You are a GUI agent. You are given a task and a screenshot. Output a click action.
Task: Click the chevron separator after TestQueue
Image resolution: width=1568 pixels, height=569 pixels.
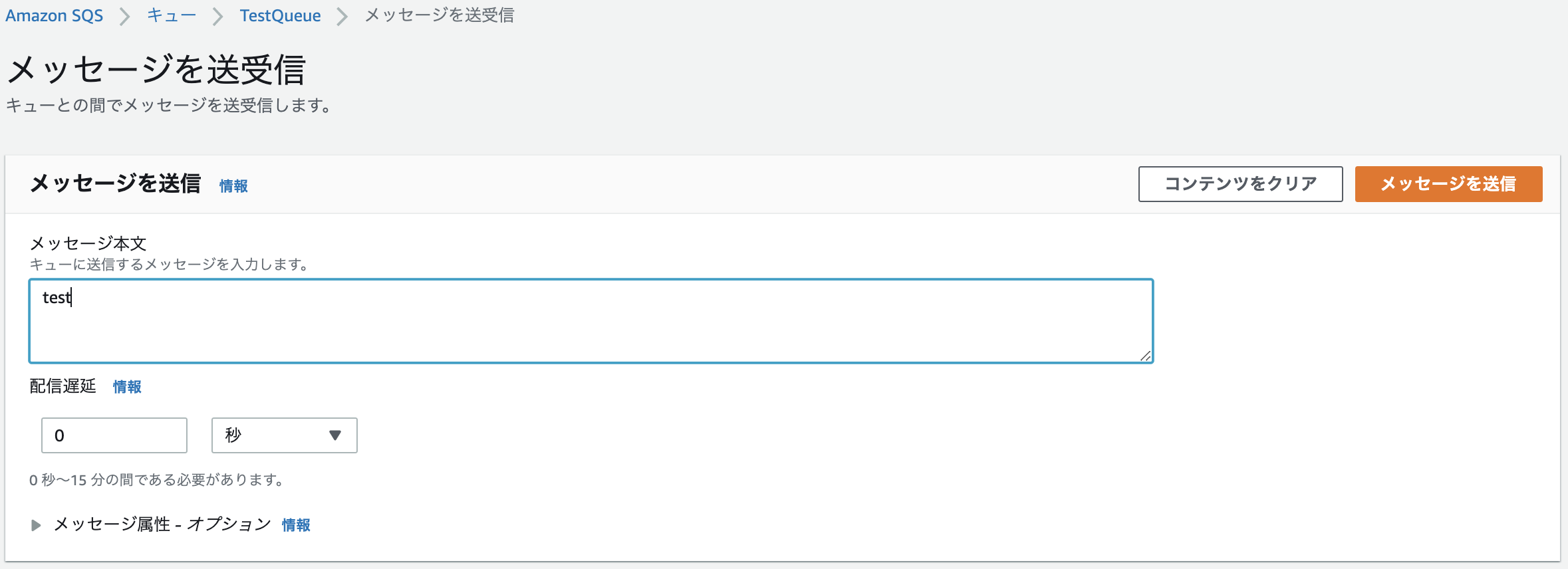[341, 15]
